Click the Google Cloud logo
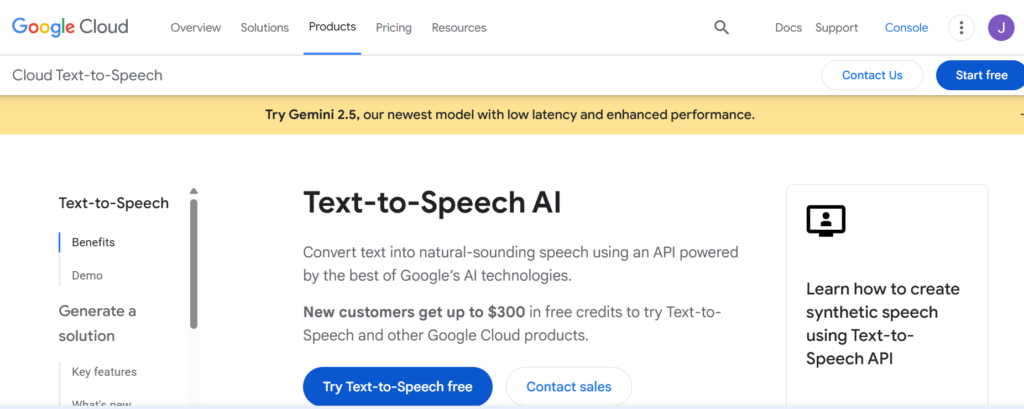 (70, 27)
